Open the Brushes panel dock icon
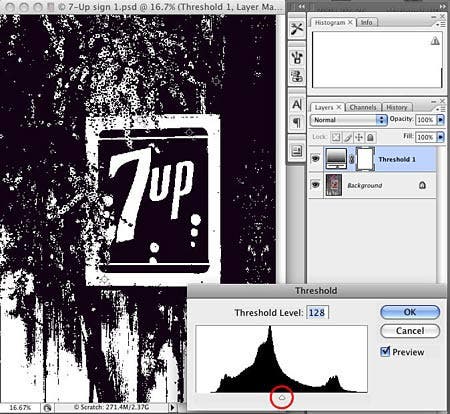 coord(296,57)
